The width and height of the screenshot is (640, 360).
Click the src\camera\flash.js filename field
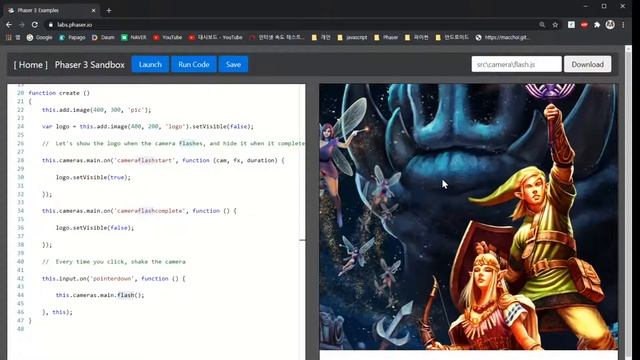coord(516,64)
